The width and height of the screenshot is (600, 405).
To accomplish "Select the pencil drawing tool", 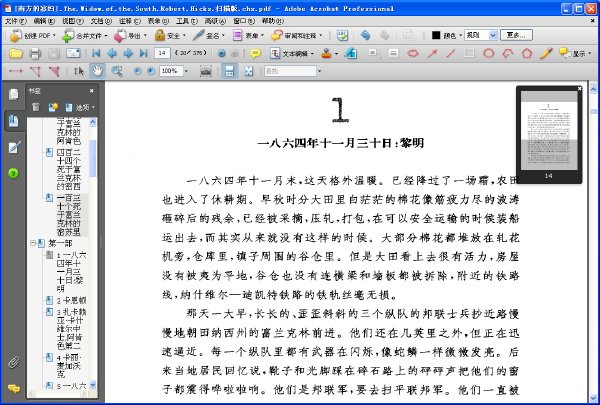I will pos(546,54).
